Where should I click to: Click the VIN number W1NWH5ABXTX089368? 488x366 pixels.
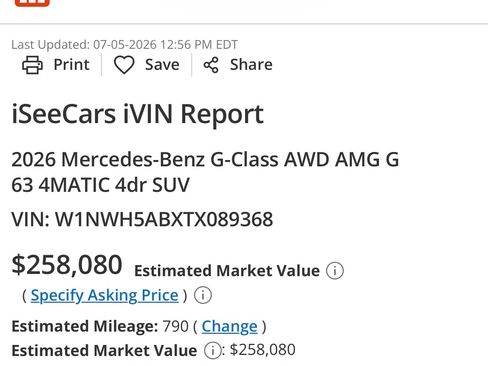click(x=164, y=219)
